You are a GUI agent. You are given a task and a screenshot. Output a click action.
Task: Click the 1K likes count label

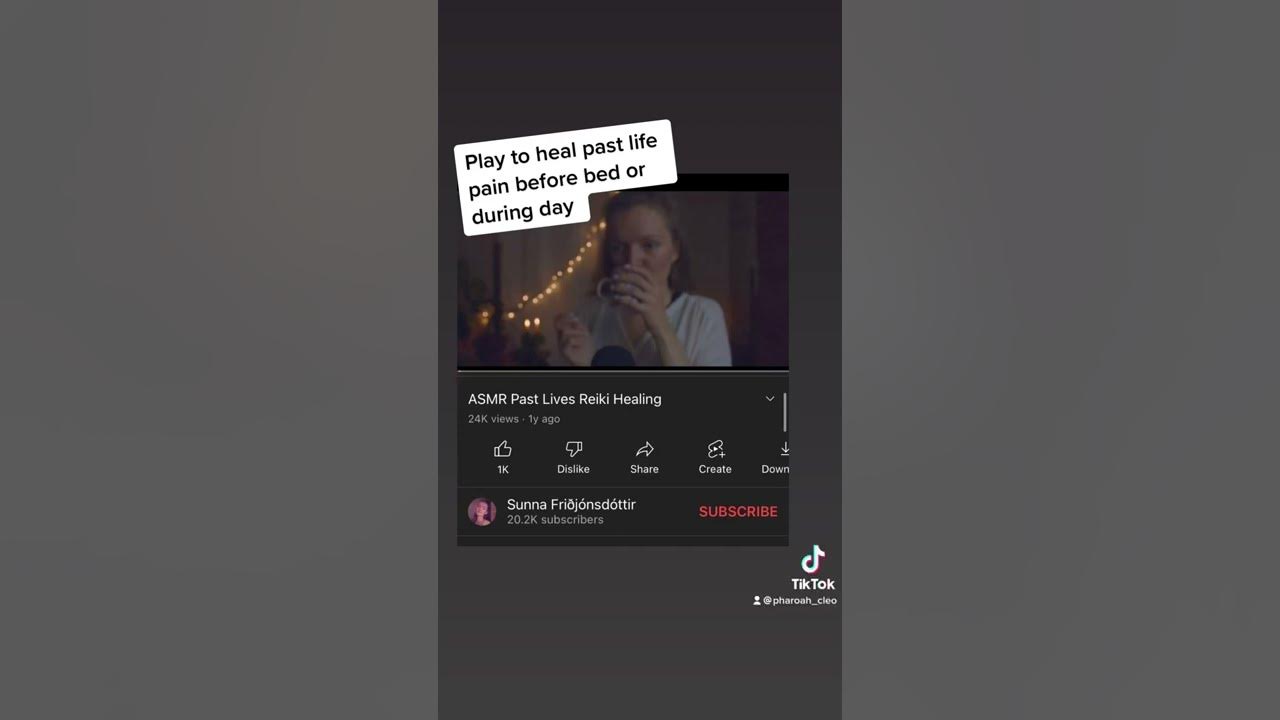click(x=503, y=469)
